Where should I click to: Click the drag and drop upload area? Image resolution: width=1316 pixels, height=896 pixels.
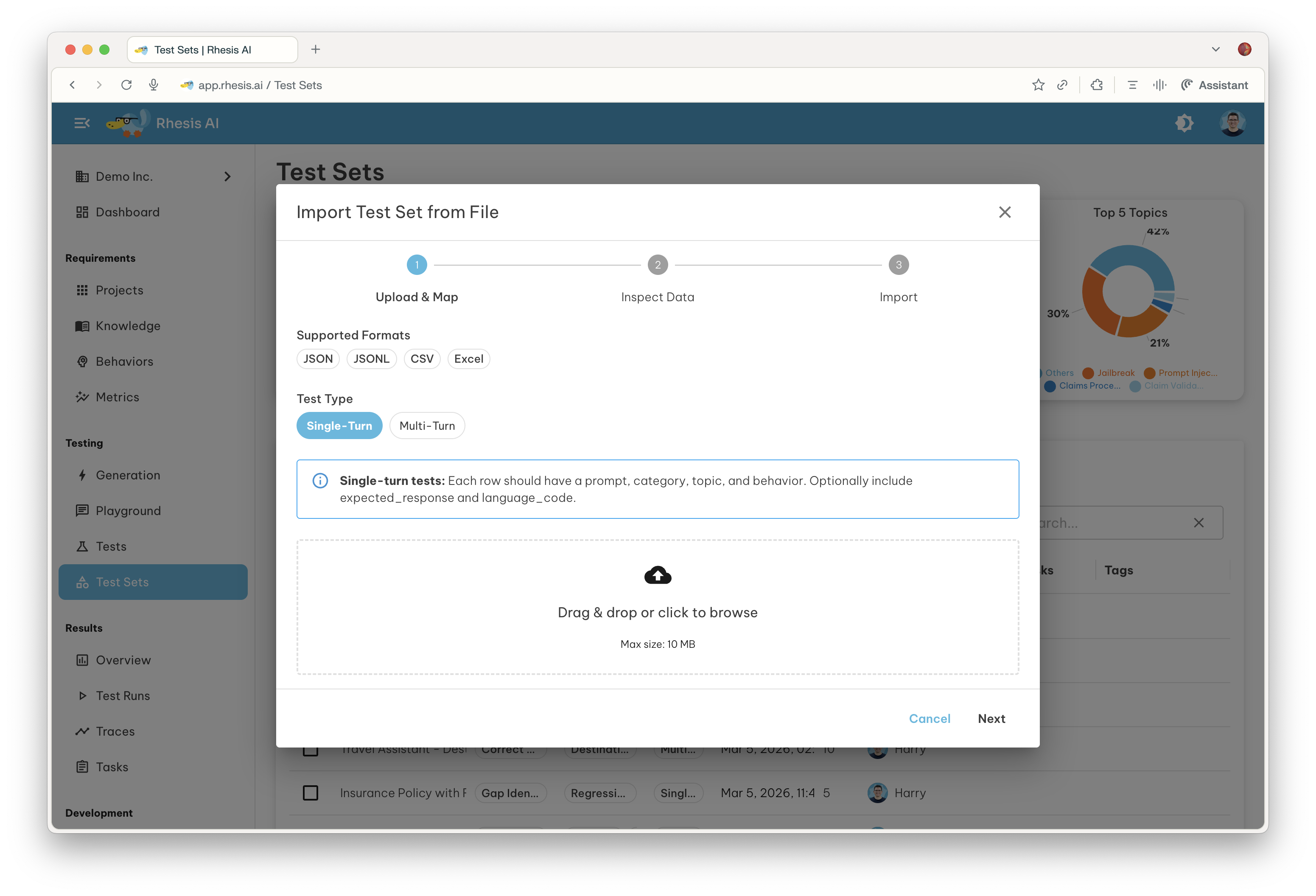point(658,612)
